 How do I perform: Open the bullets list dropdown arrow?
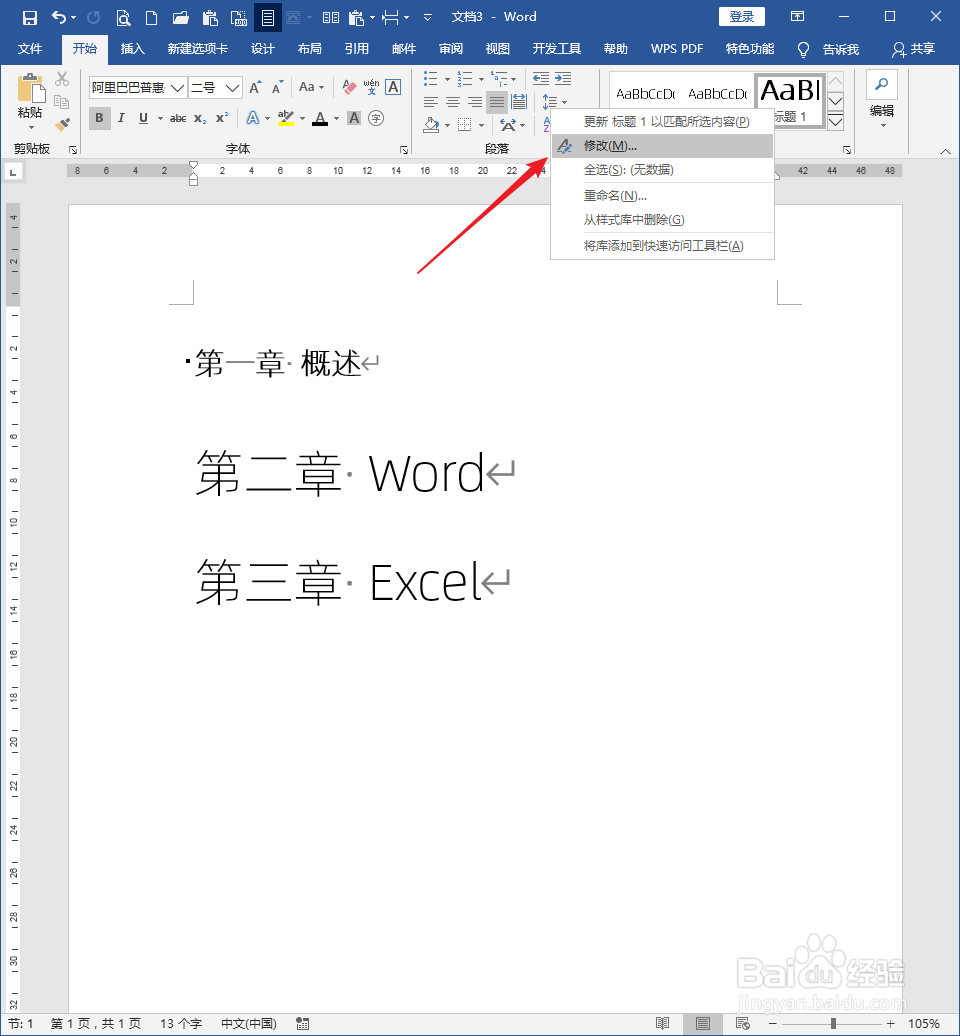[447, 80]
